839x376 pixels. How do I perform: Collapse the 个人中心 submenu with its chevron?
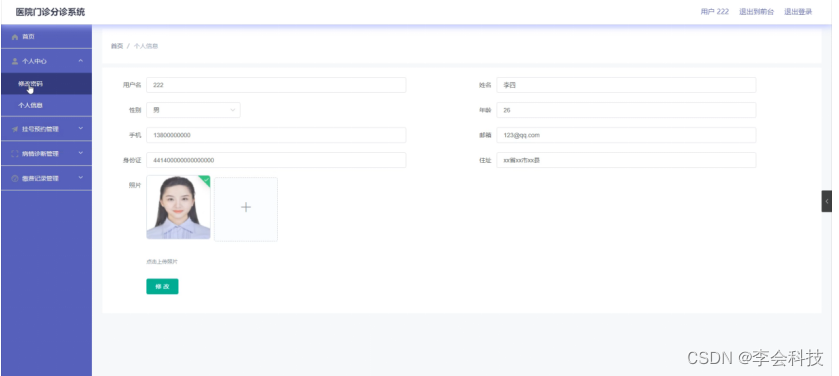[x=81, y=61]
